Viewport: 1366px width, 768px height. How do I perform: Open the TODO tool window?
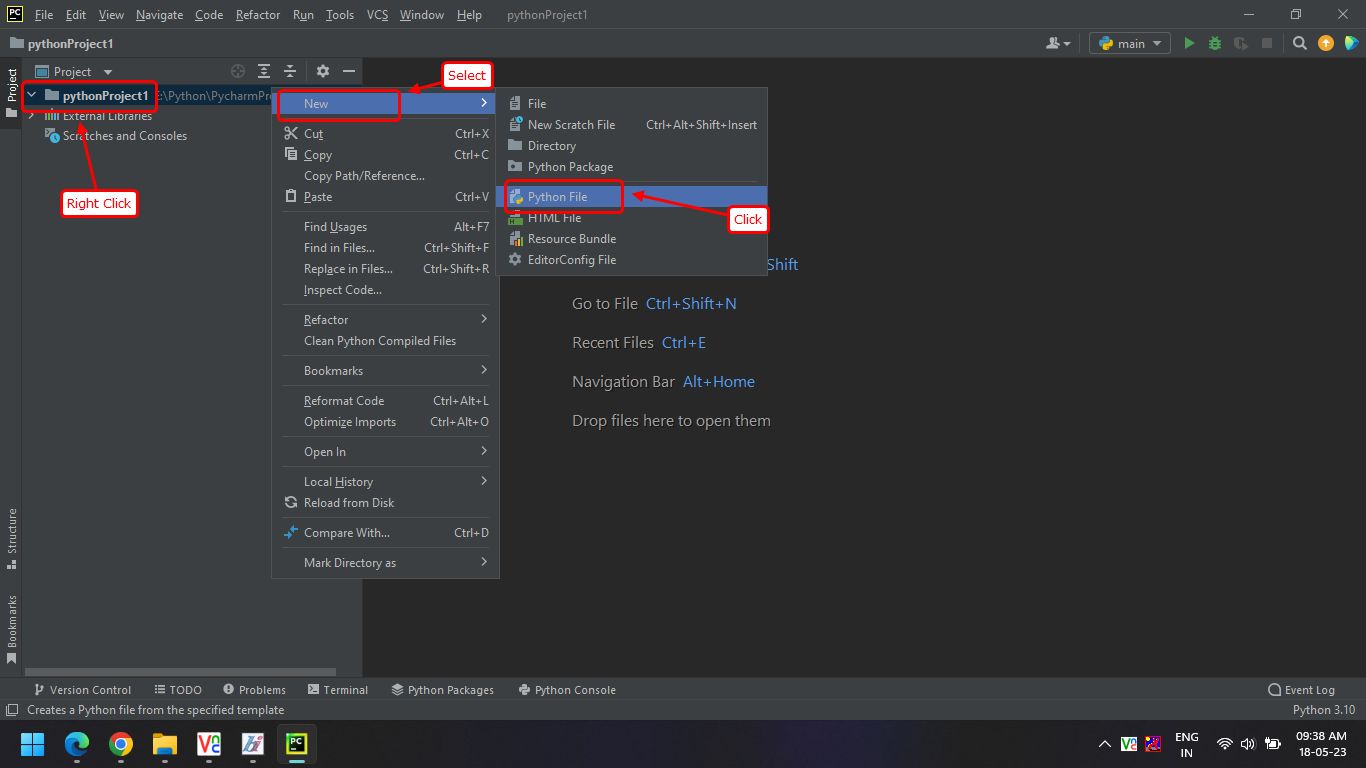click(x=178, y=690)
